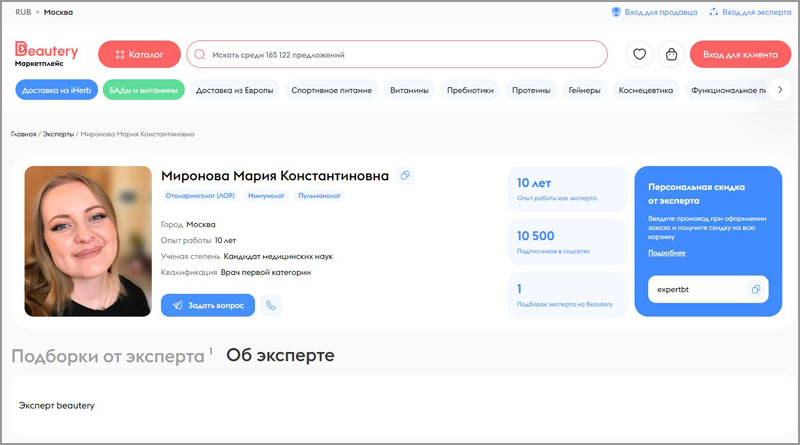Copy expert name with copy icon

(x=405, y=175)
